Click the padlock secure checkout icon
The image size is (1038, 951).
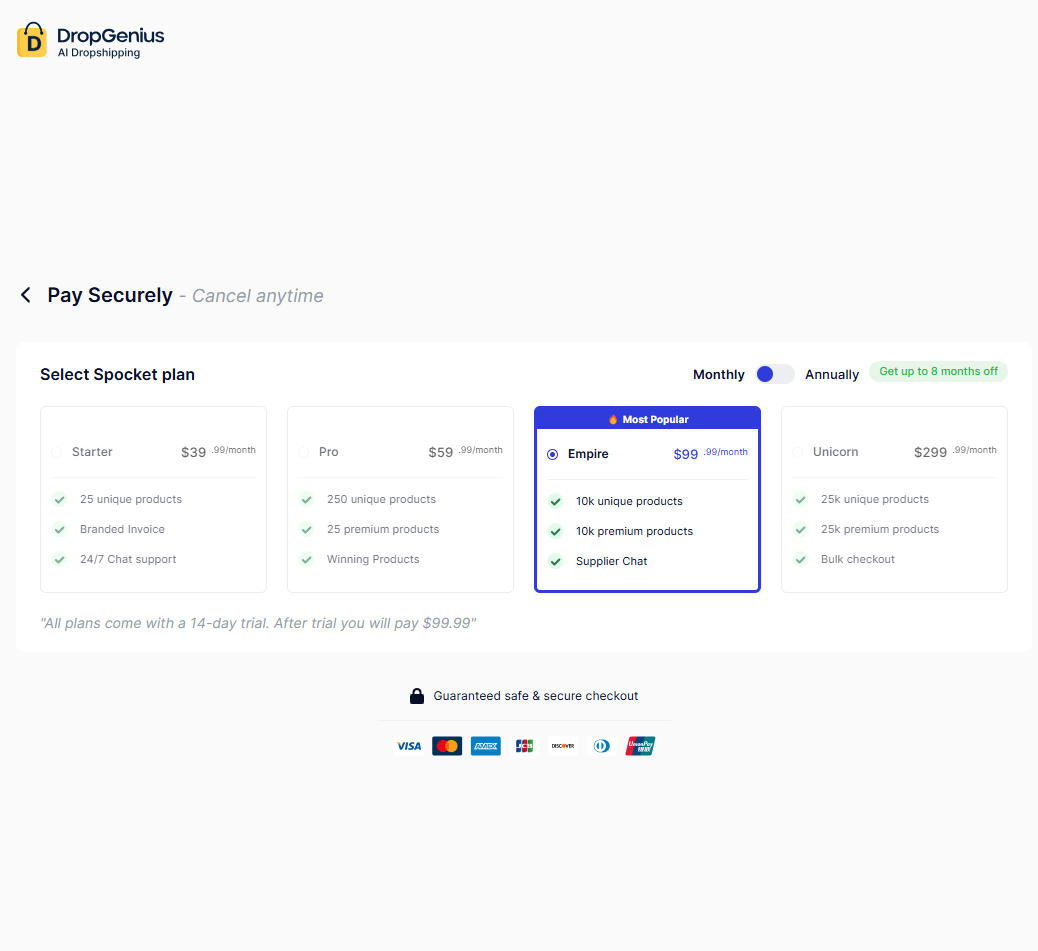tap(417, 696)
